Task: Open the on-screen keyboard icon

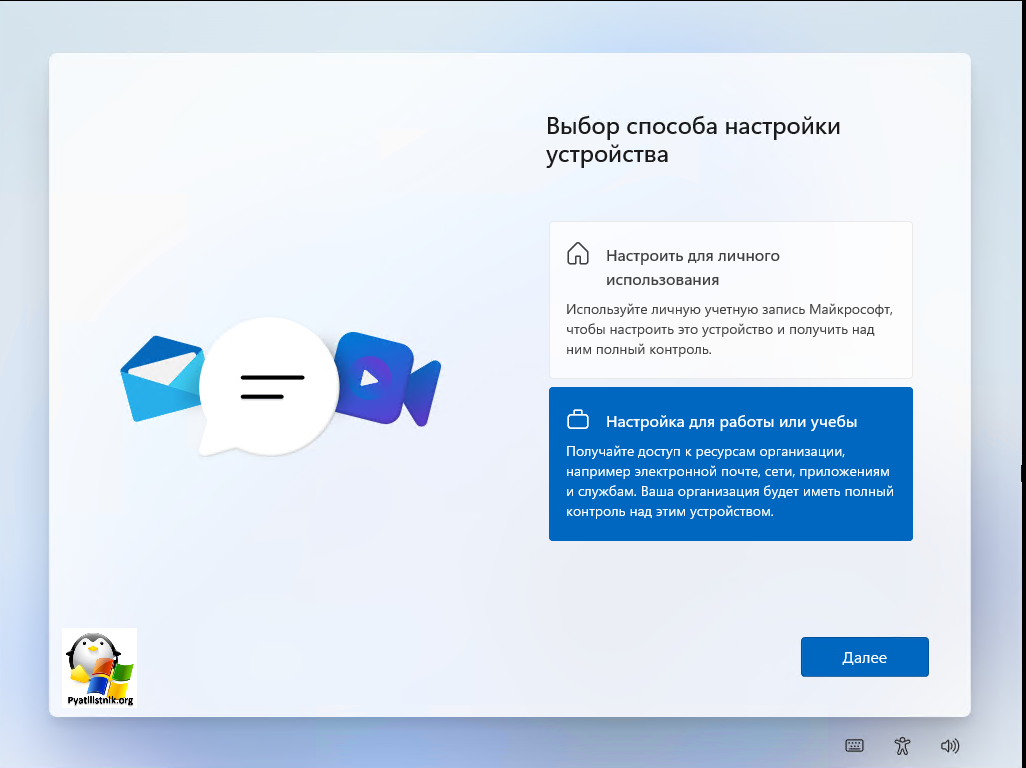Action: (x=854, y=746)
